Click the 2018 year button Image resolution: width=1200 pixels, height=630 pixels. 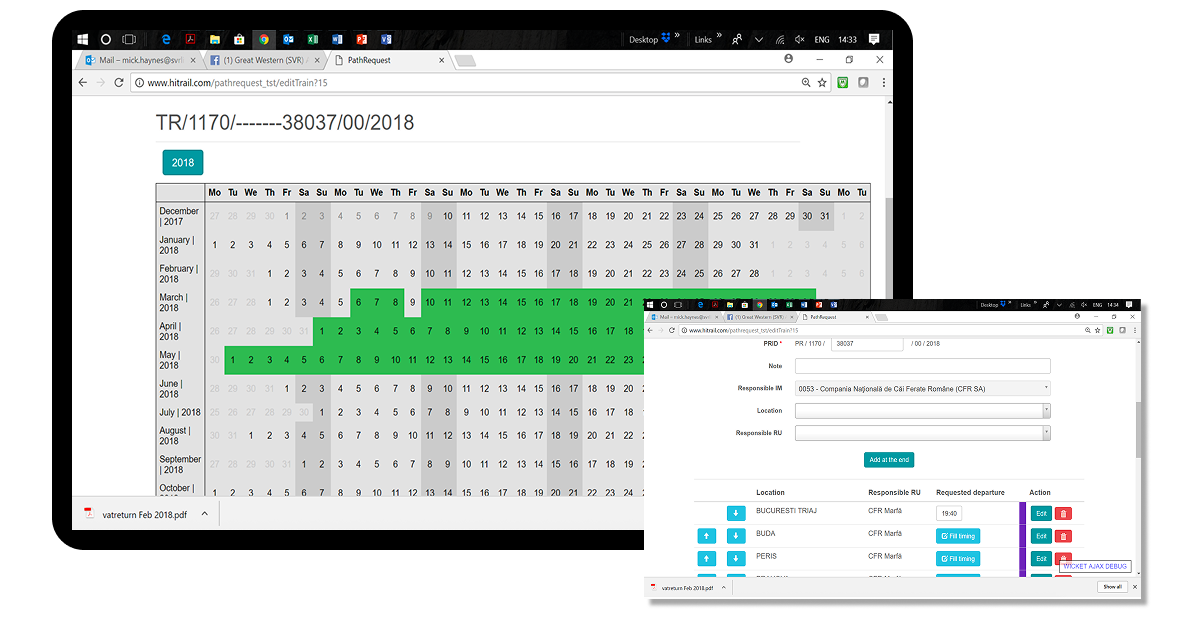(183, 163)
